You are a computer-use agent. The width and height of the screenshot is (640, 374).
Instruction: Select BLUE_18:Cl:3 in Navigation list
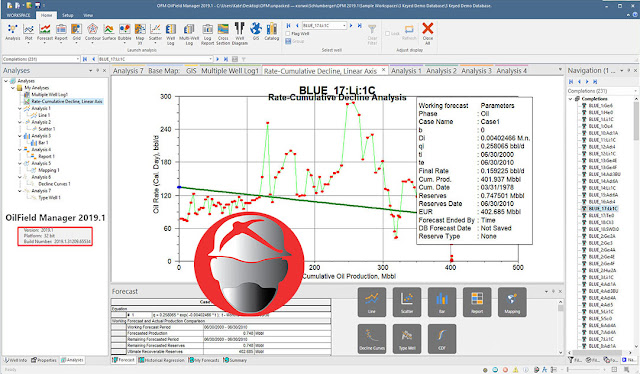coord(601,223)
